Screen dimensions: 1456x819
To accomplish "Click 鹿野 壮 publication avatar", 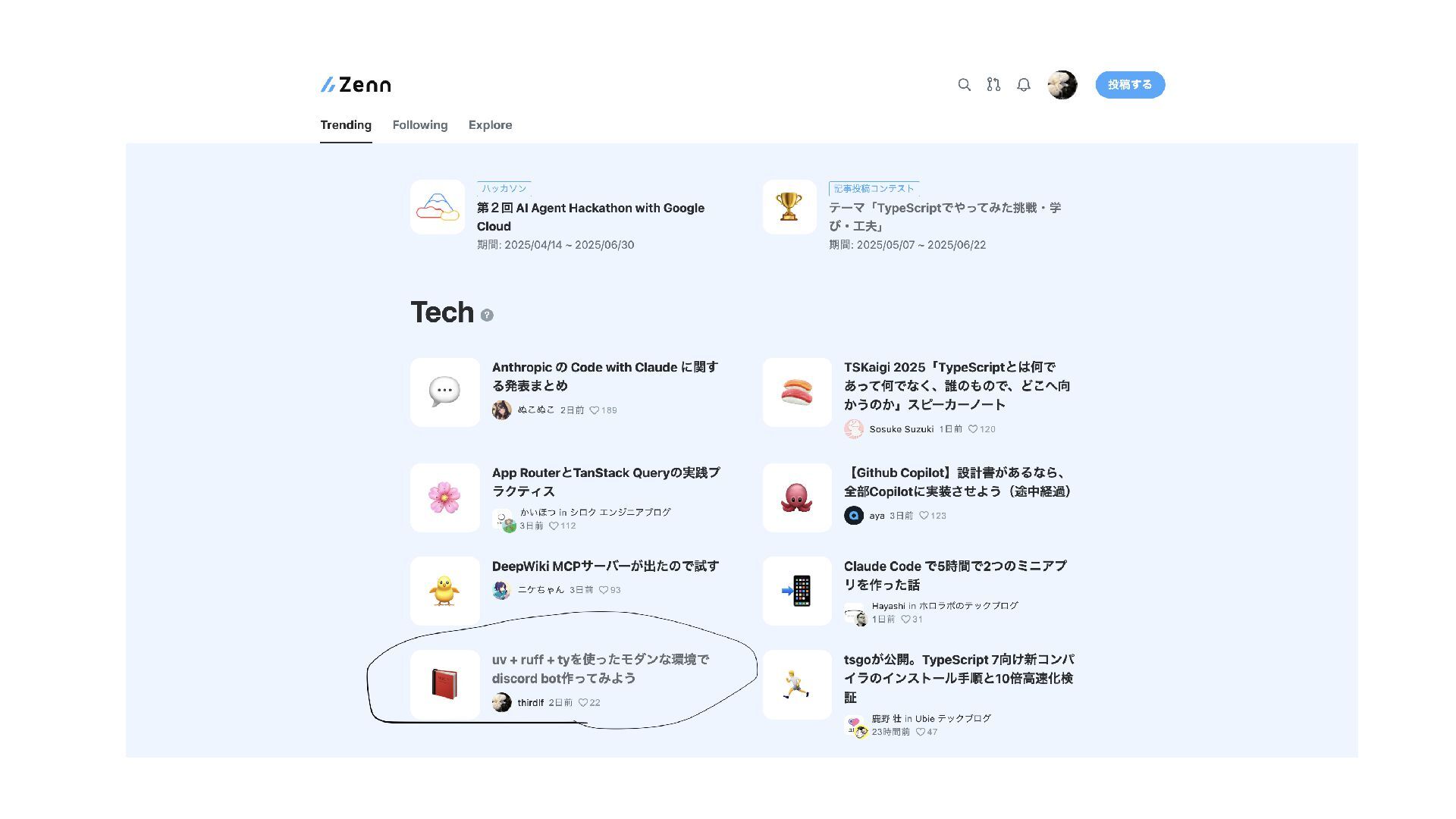I will tap(855, 726).
